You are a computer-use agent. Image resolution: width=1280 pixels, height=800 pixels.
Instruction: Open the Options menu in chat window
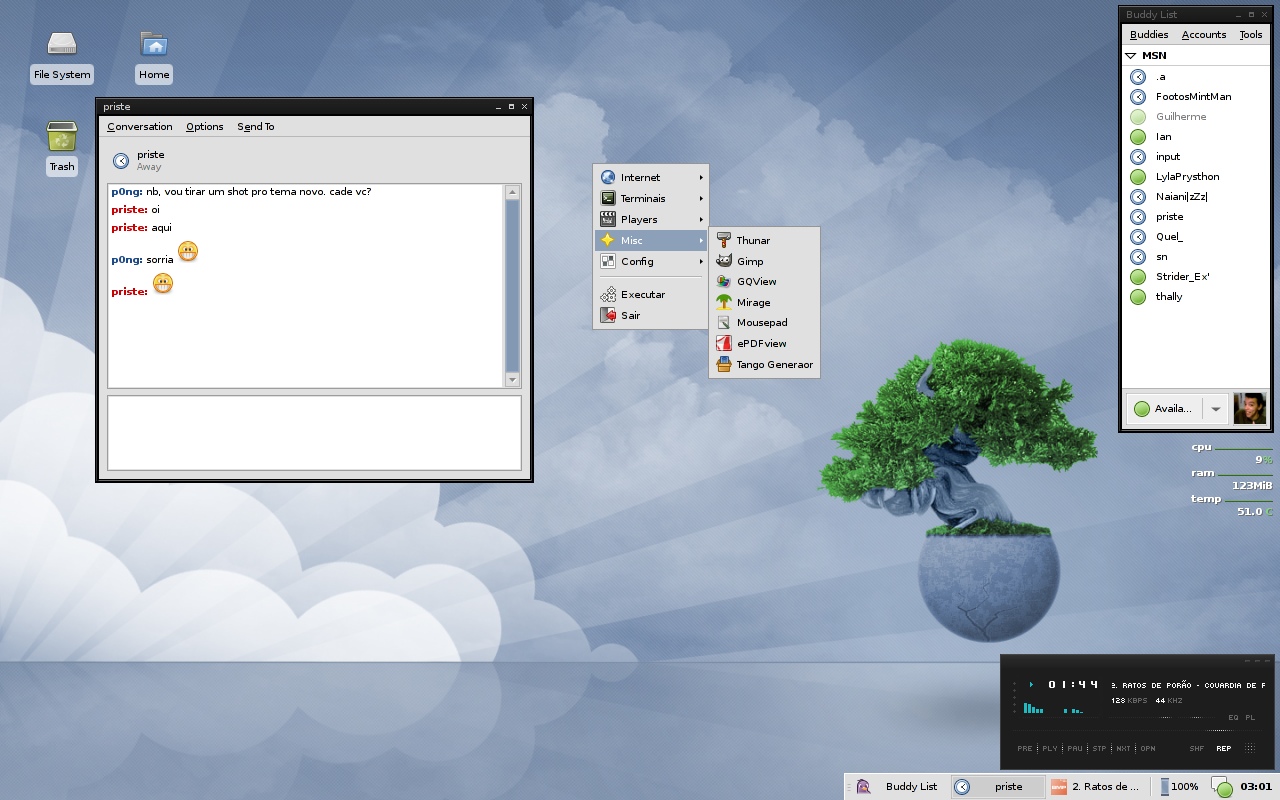(205, 127)
